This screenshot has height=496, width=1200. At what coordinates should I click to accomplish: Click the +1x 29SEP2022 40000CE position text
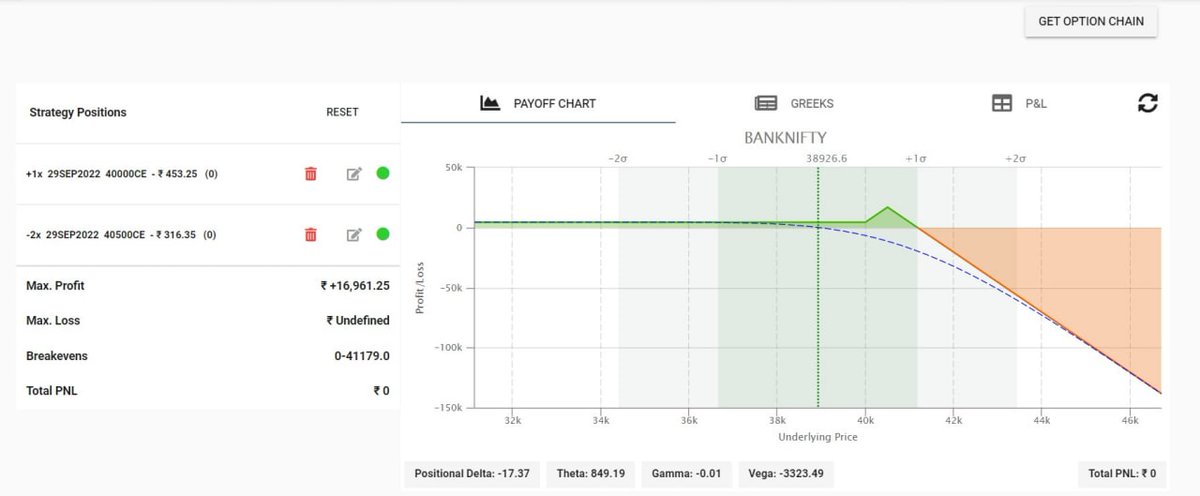tap(122, 174)
